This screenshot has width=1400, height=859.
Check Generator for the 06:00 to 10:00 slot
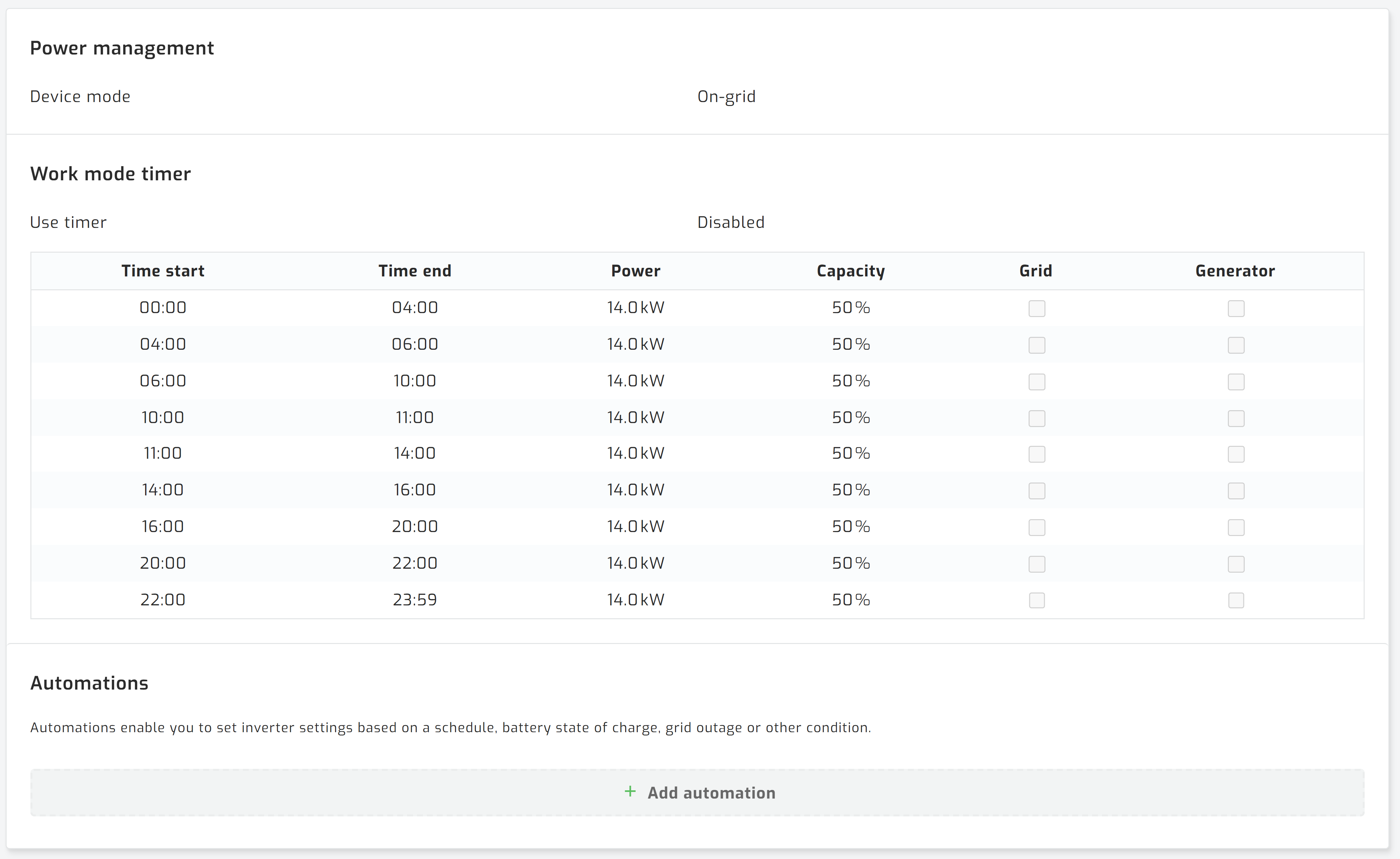[x=1236, y=382]
